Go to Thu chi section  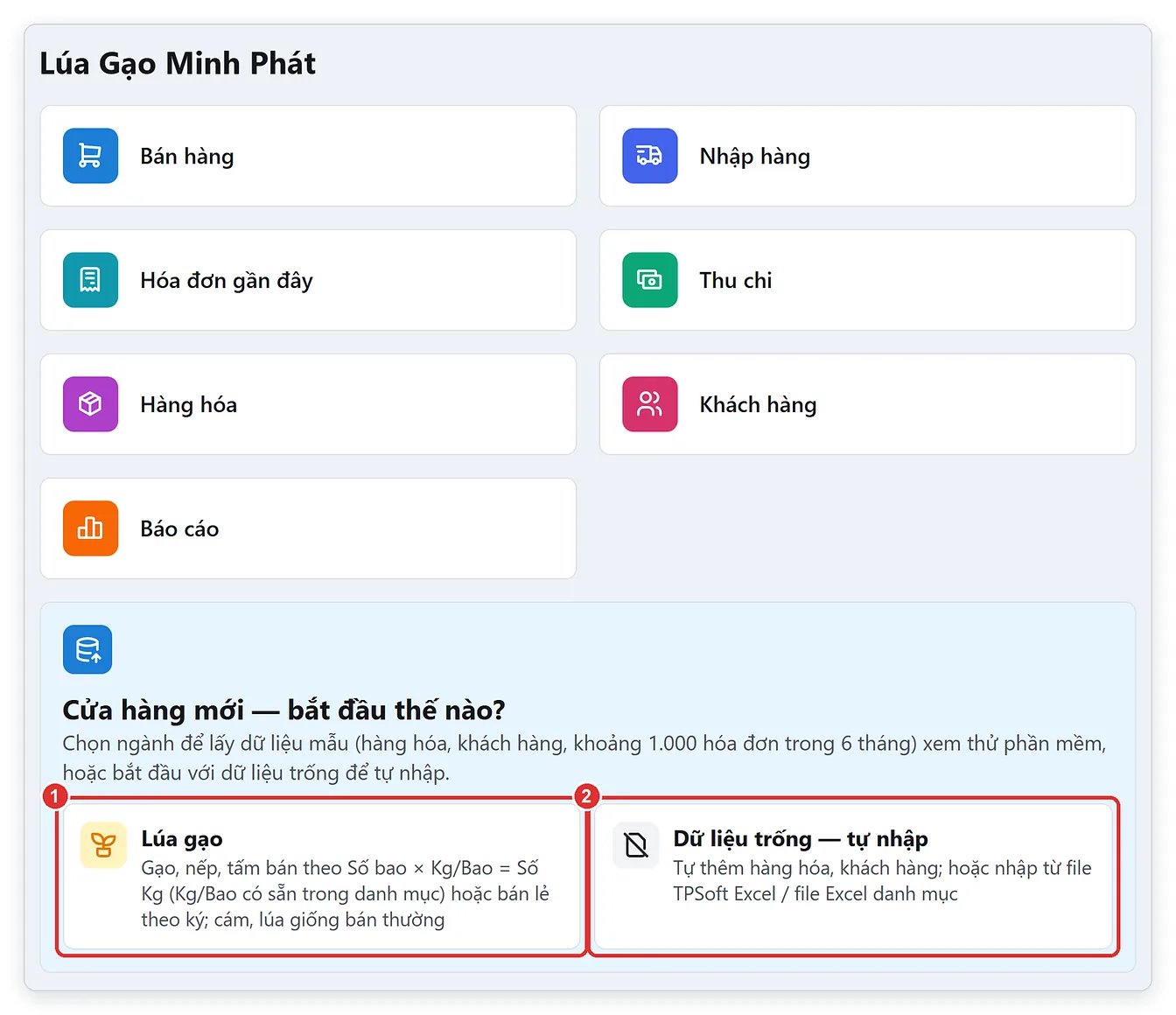point(867,280)
